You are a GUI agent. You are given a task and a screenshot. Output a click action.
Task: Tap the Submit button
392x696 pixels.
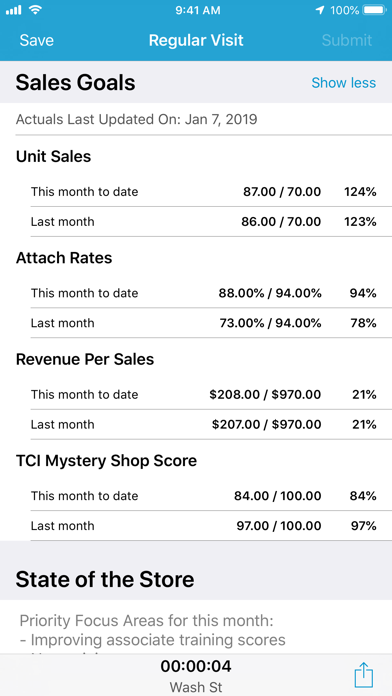347,40
